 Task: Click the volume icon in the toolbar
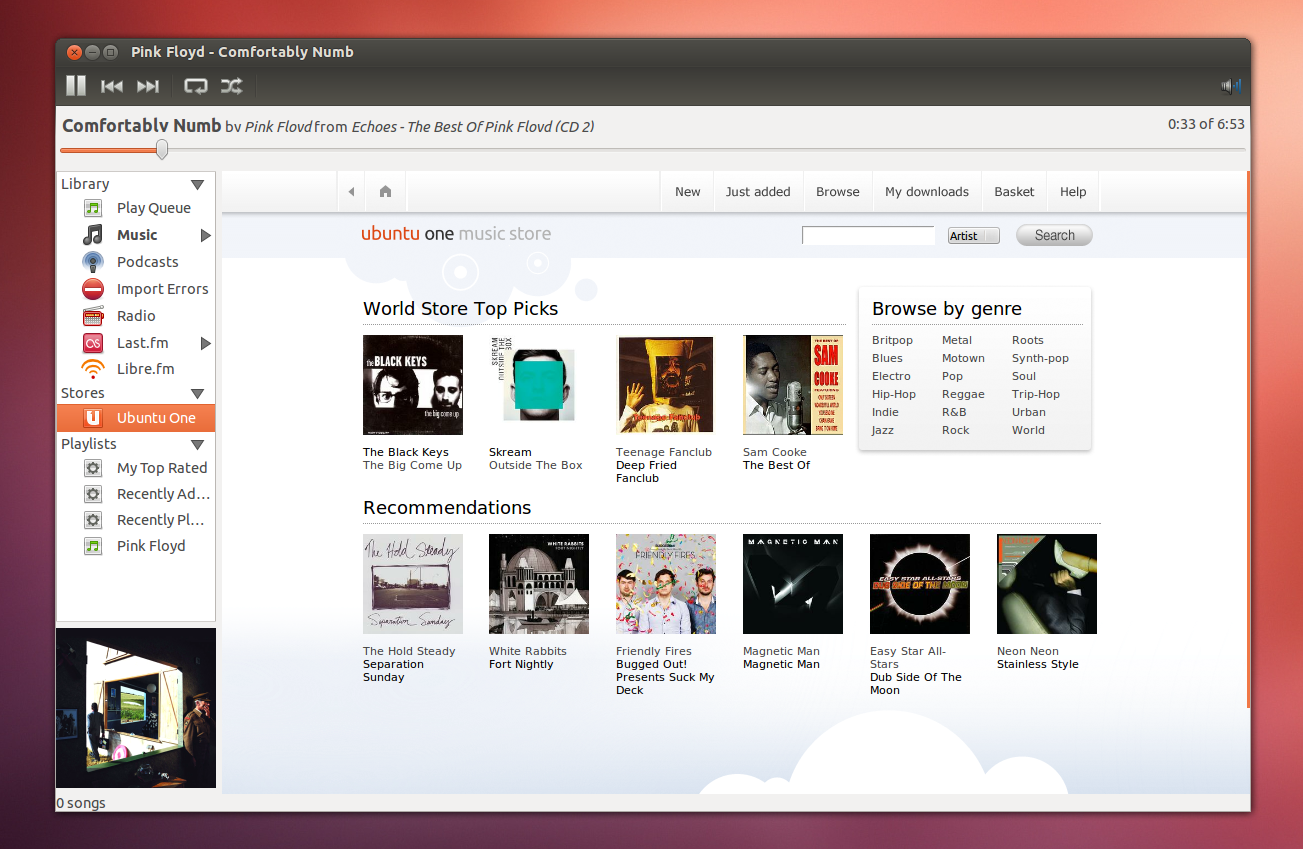(1229, 86)
